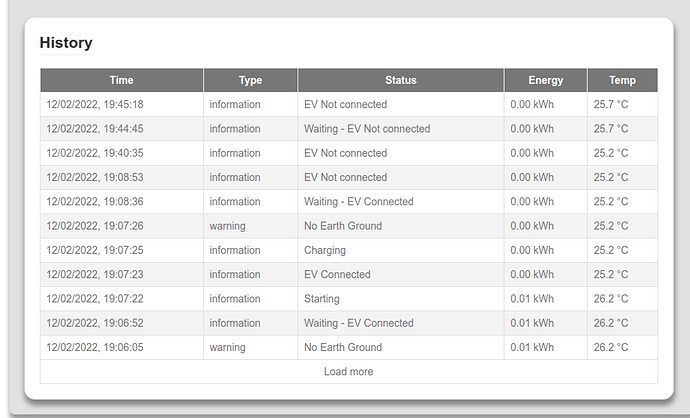Select the 19:40:35 timestamp cell
Screen dimensions: 690x418
[x=95, y=153]
